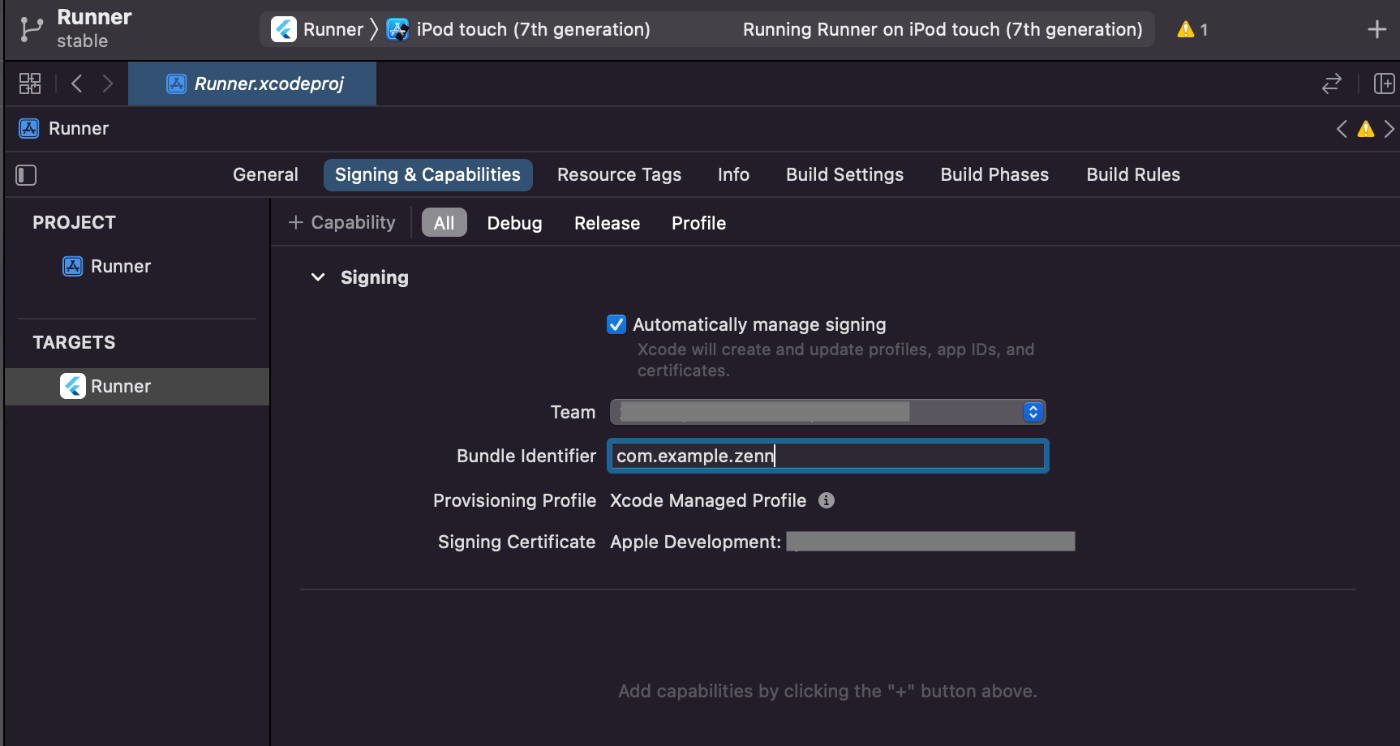Viewport: 1400px width, 746px height.
Task: Open the iPod touch device selector
Action: pos(519,30)
